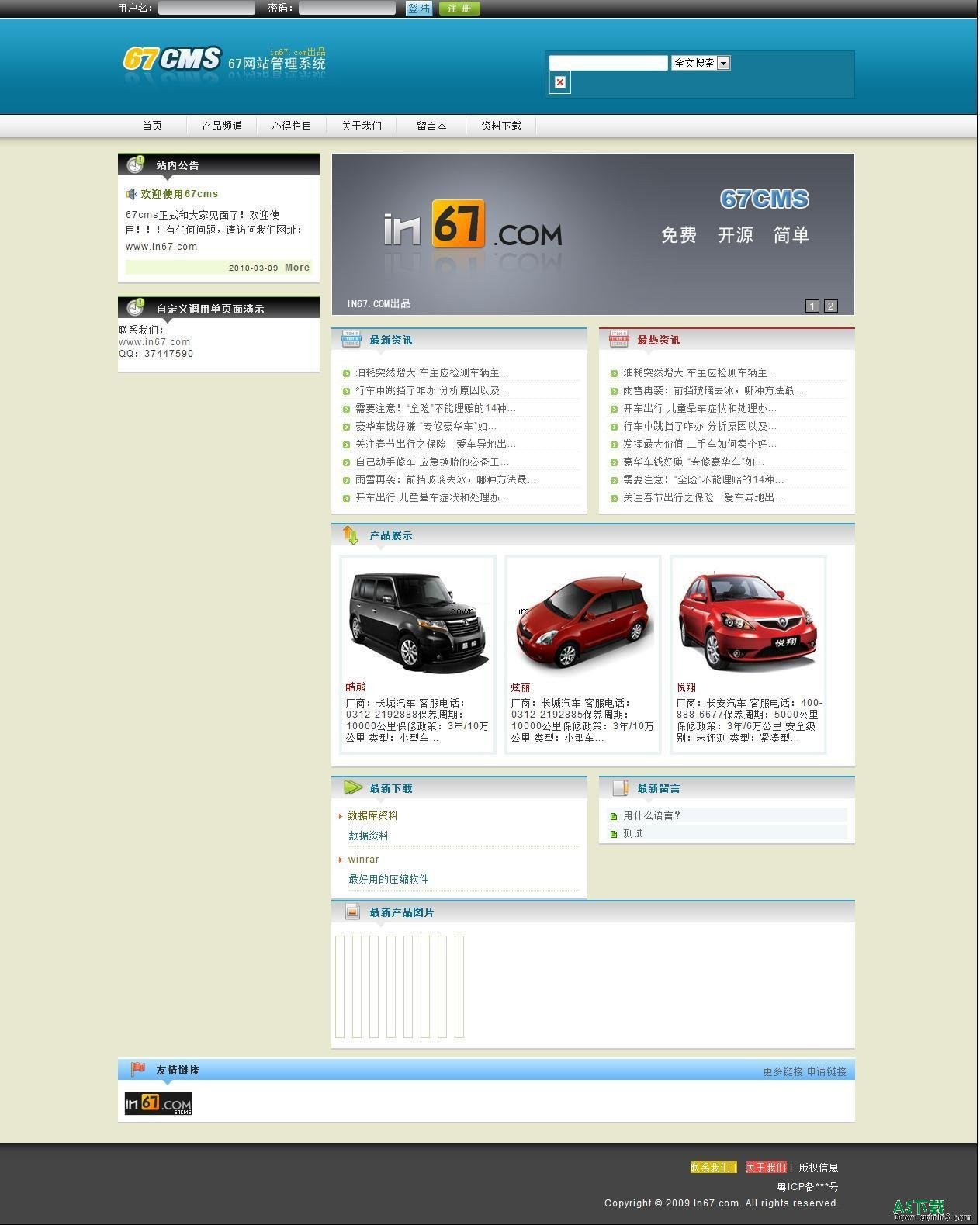Open 资料下载 navigation item

pyautogui.click(x=501, y=126)
